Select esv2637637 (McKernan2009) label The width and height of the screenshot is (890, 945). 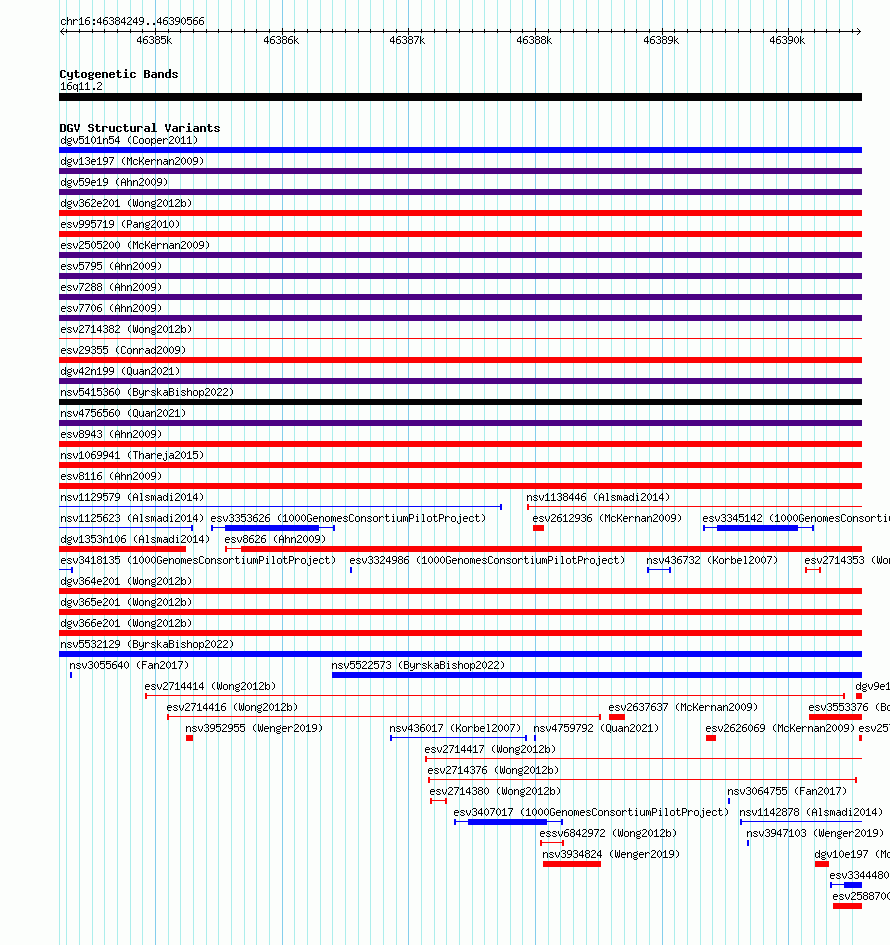pyautogui.click(x=683, y=708)
